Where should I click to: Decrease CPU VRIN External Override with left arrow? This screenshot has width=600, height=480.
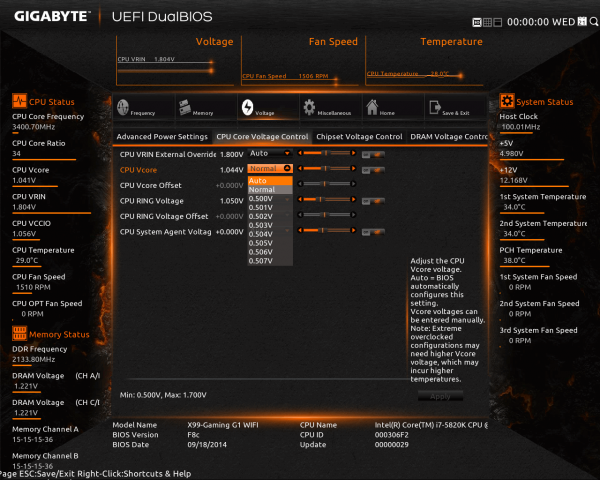[x=300, y=153]
